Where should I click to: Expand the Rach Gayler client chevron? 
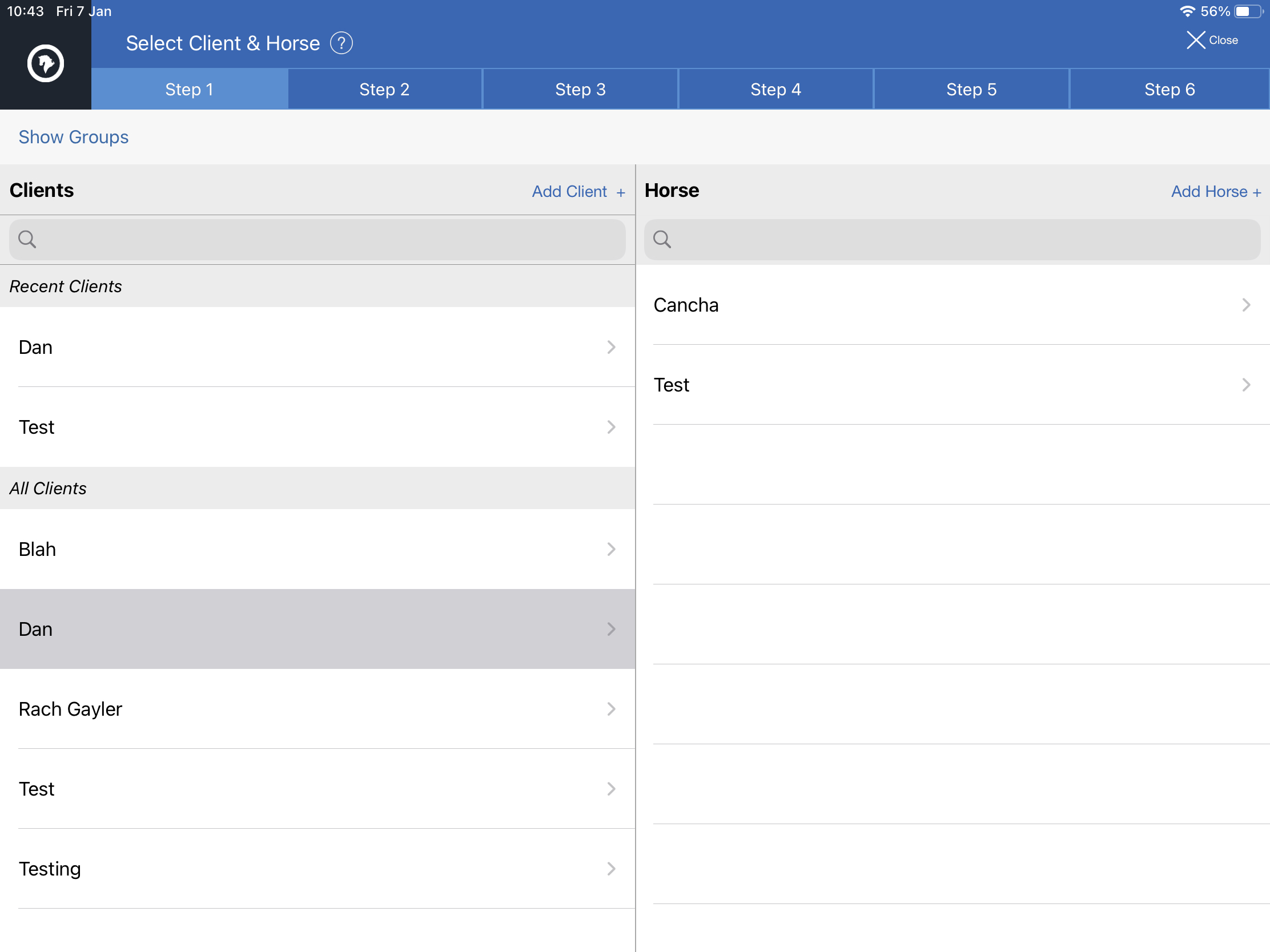[x=611, y=709]
